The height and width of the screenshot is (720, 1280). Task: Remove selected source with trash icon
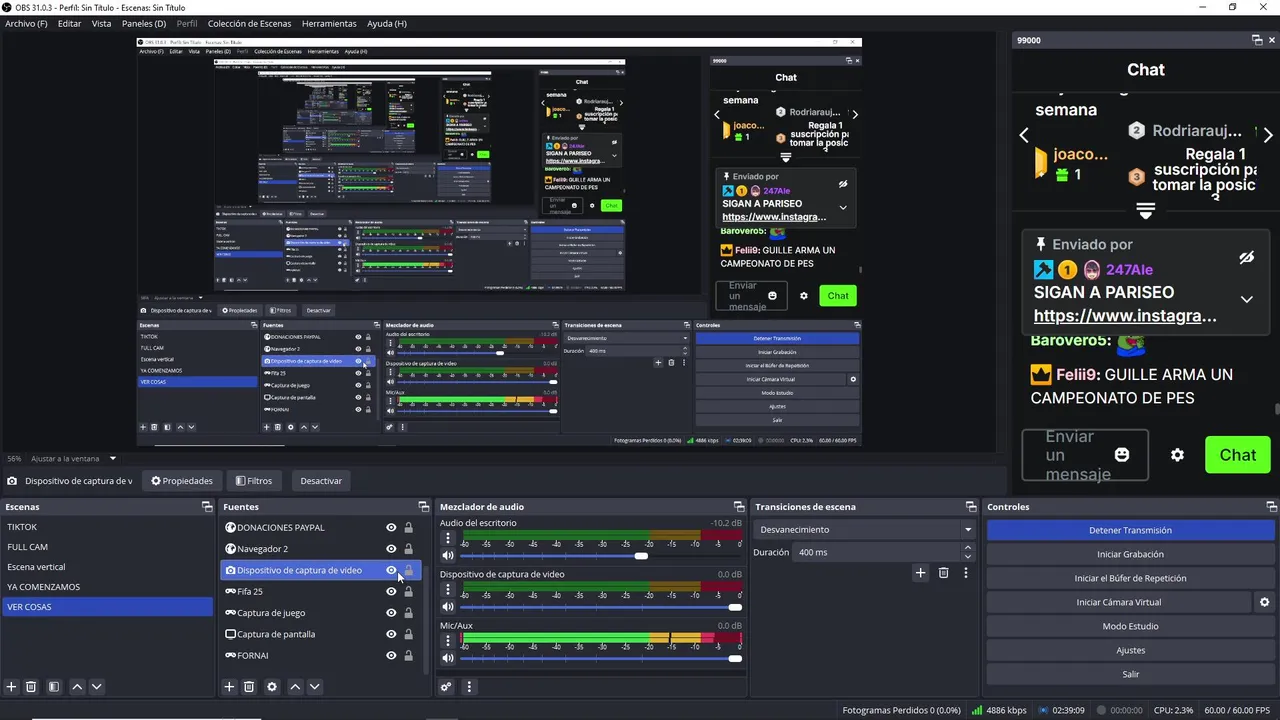(249, 687)
